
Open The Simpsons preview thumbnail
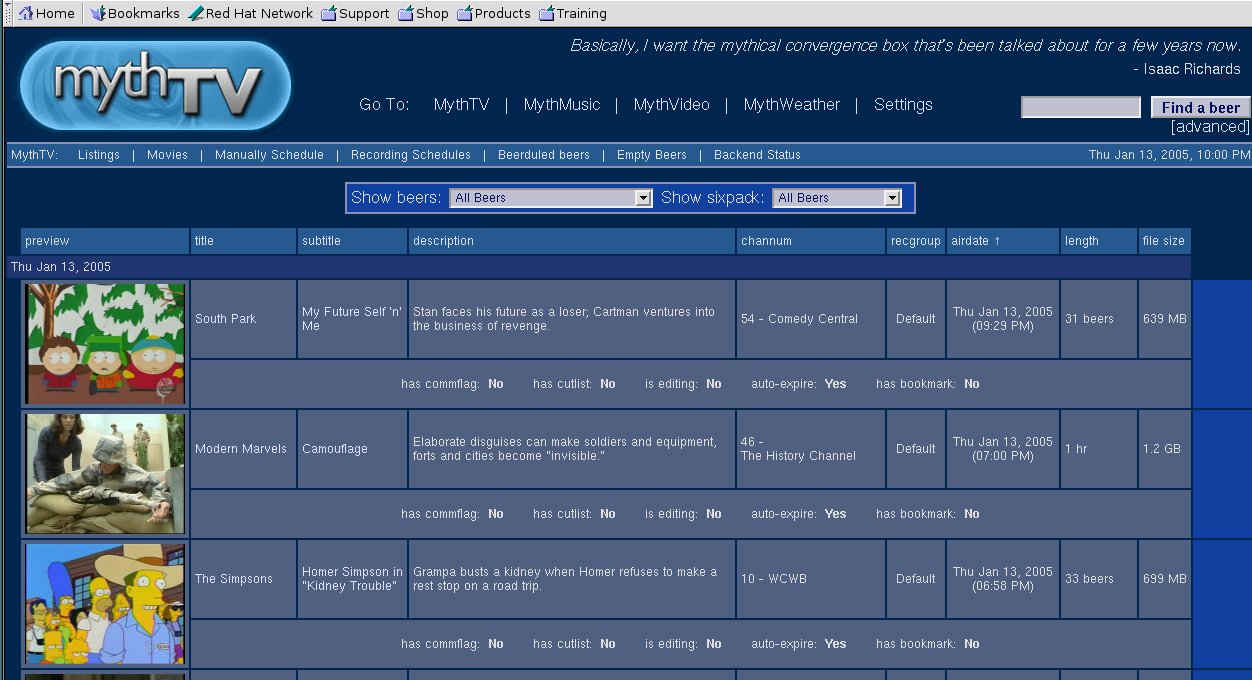[105, 603]
